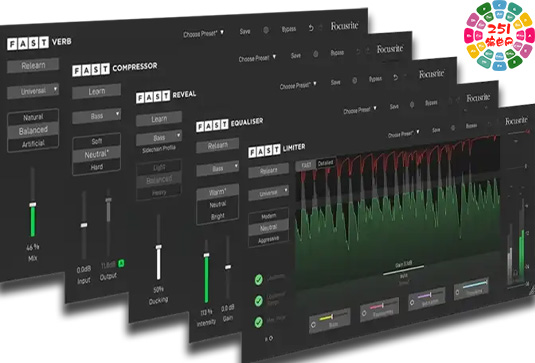
Task: Select Bright flavour in FAST Equaliser
Action: (218, 216)
